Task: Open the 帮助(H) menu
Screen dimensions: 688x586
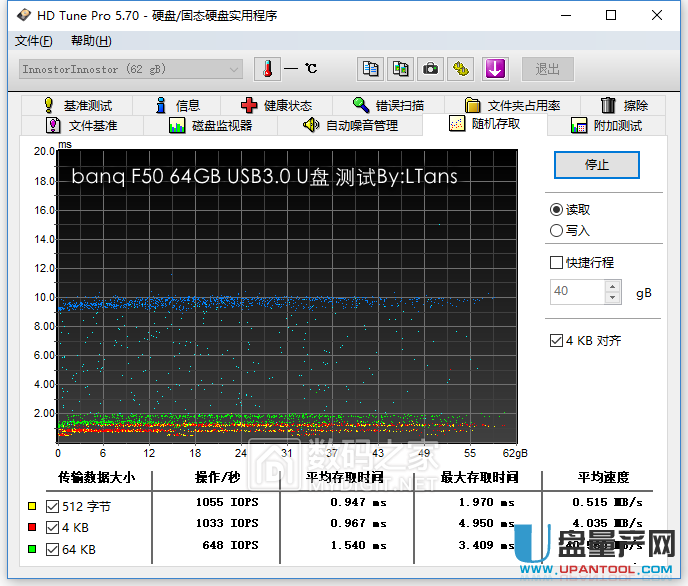Action: (91, 41)
